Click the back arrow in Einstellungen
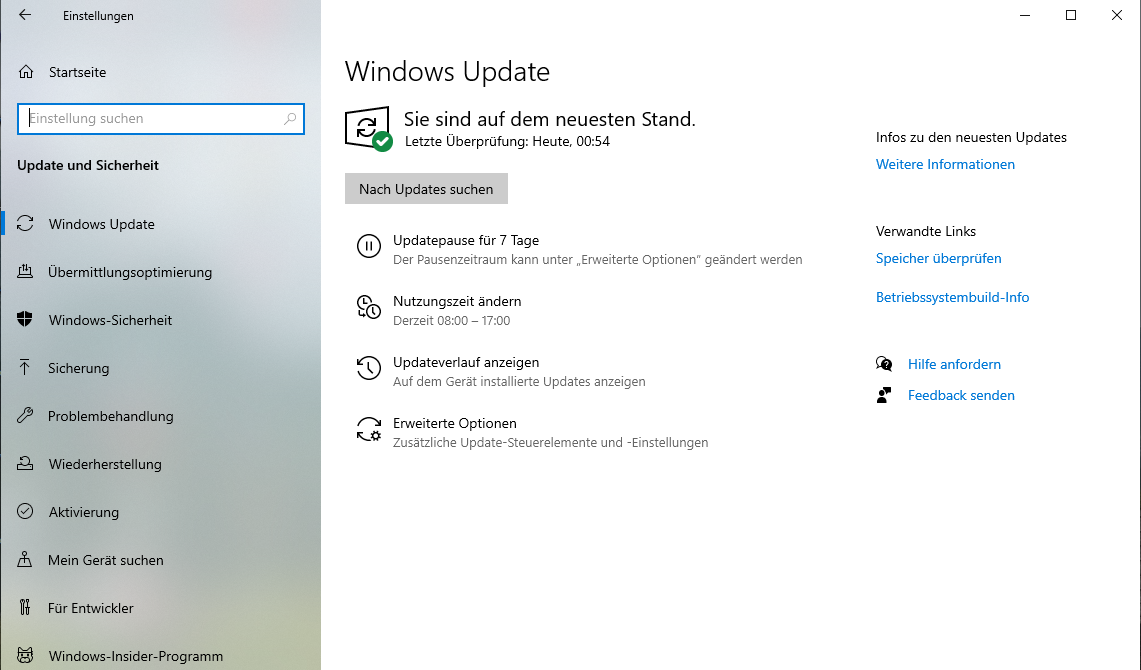 click(x=25, y=15)
